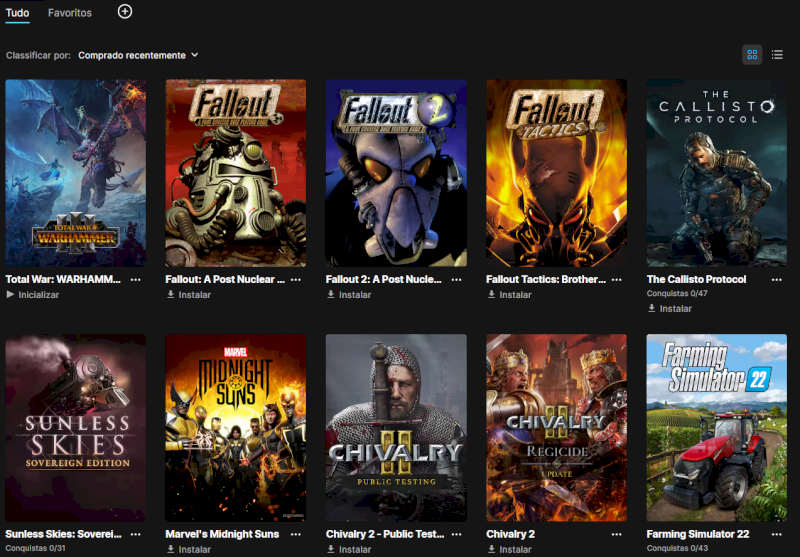This screenshot has height=557, width=800.
Task: Switch to list view layout
Action: [x=777, y=55]
